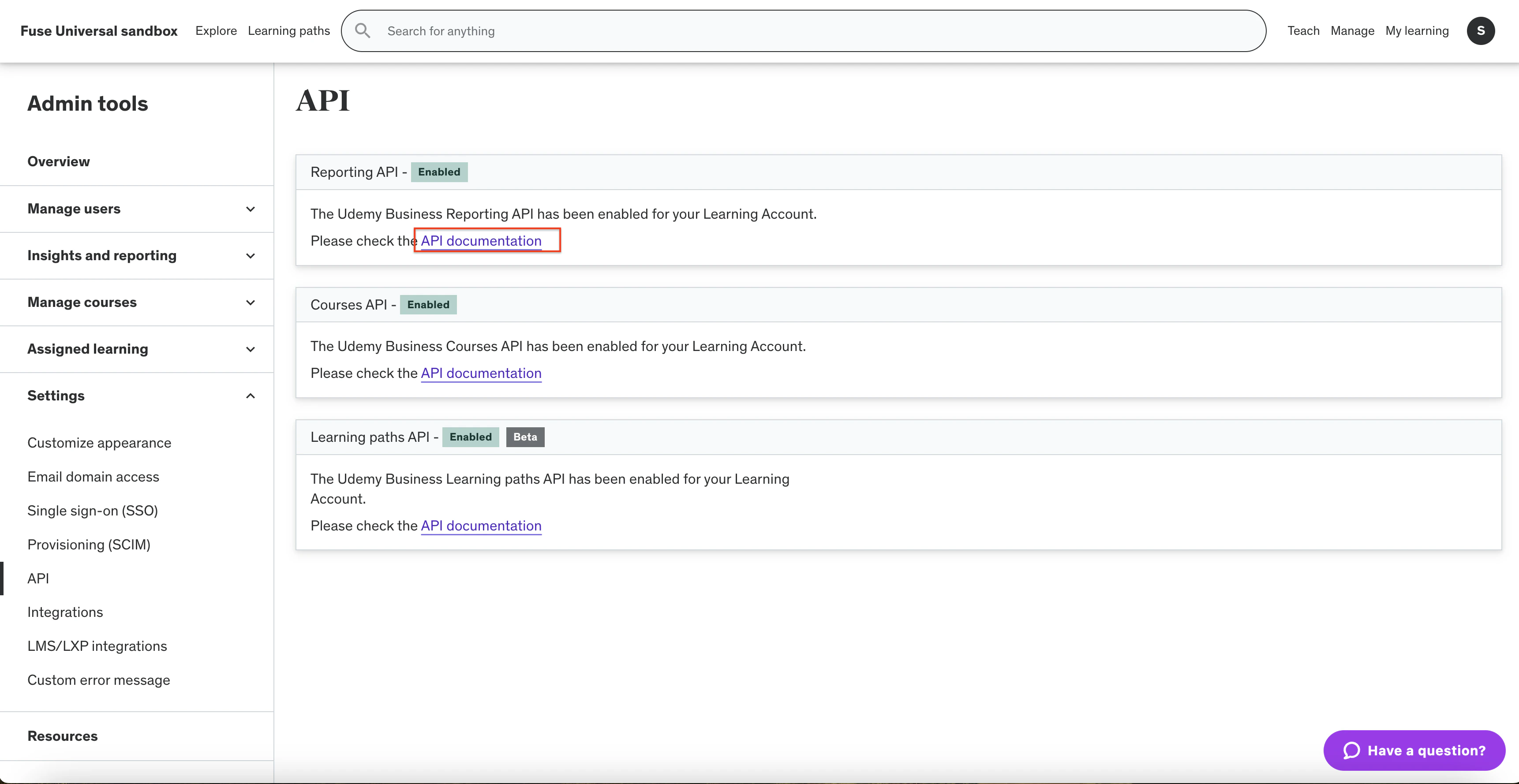Click the chat bubble Have a question button

pos(1414,750)
